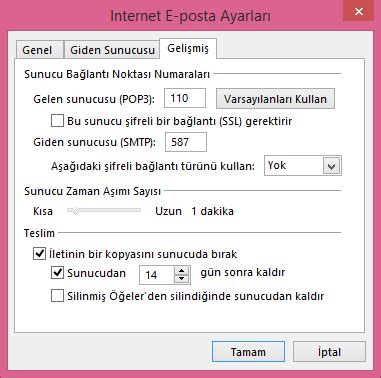Click the Tamam button
Viewport: 381px width, 378px height.
tap(248, 352)
